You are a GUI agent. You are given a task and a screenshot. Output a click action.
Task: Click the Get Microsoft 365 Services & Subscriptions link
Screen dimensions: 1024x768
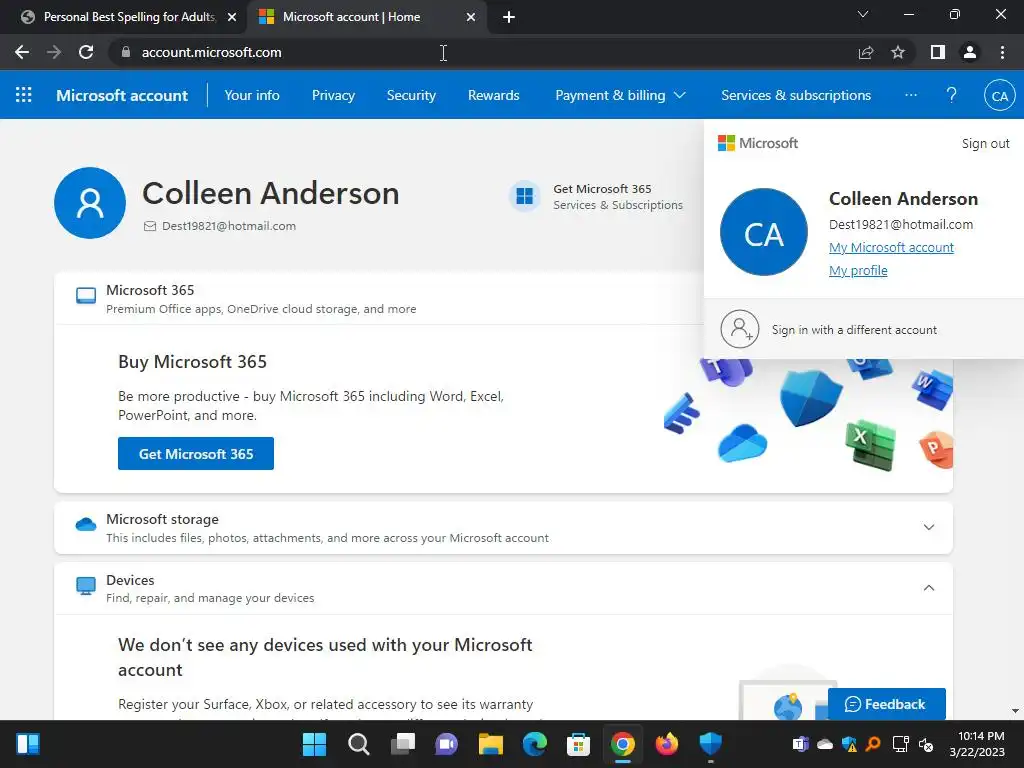618,197
